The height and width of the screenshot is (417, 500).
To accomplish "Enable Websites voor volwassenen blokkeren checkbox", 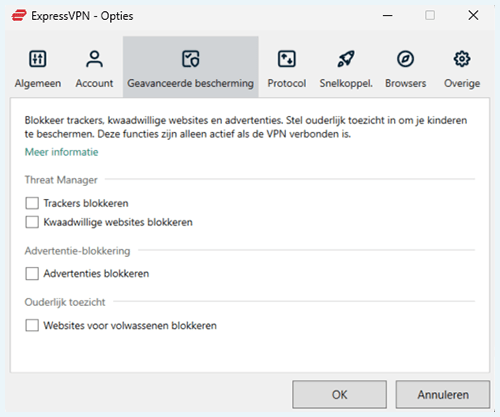I will coord(32,325).
